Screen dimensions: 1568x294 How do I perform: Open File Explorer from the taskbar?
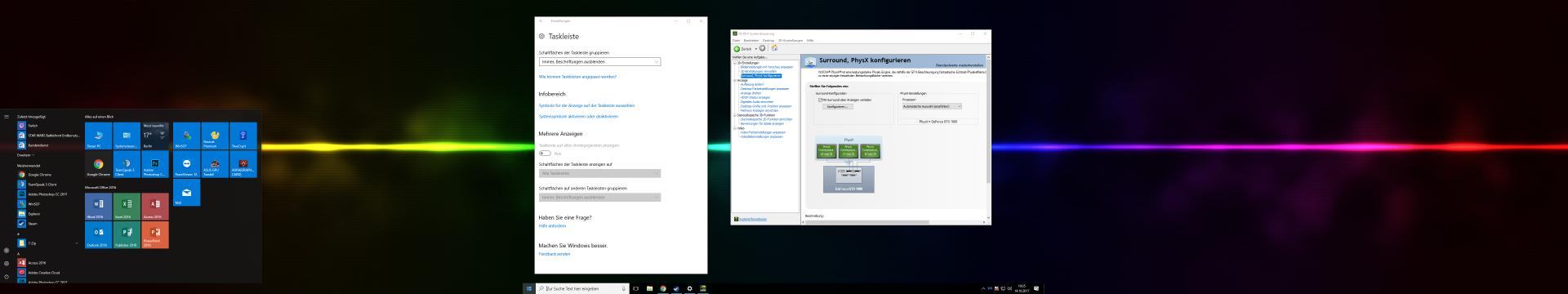click(x=649, y=288)
